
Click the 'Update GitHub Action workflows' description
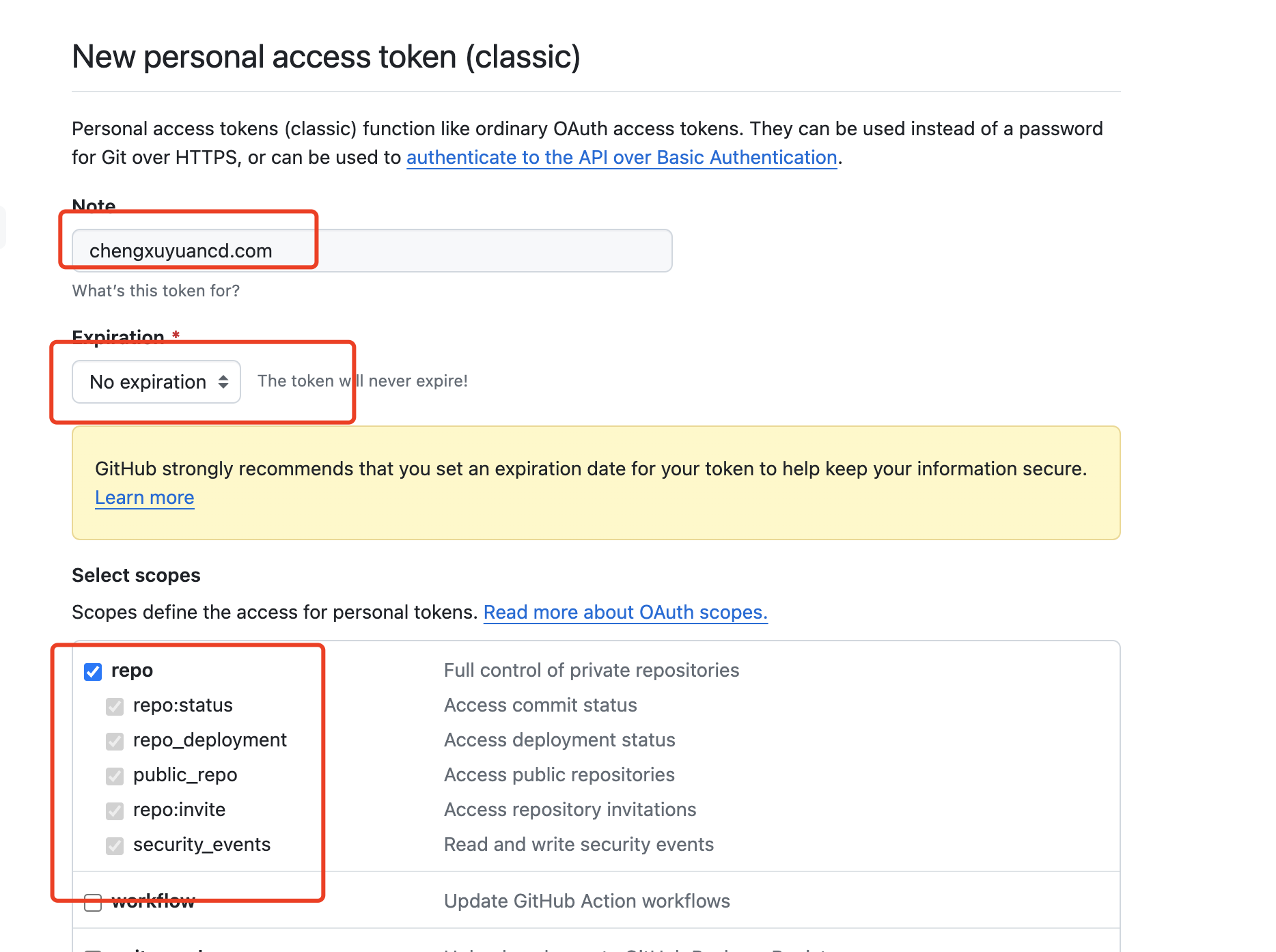587,901
